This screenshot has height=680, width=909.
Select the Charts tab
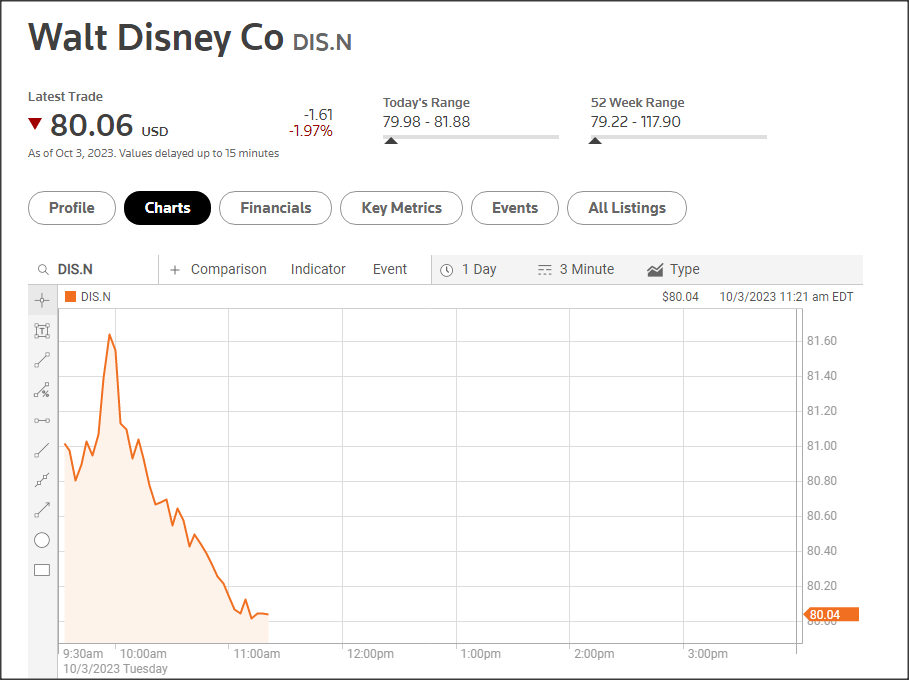tap(168, 208)
